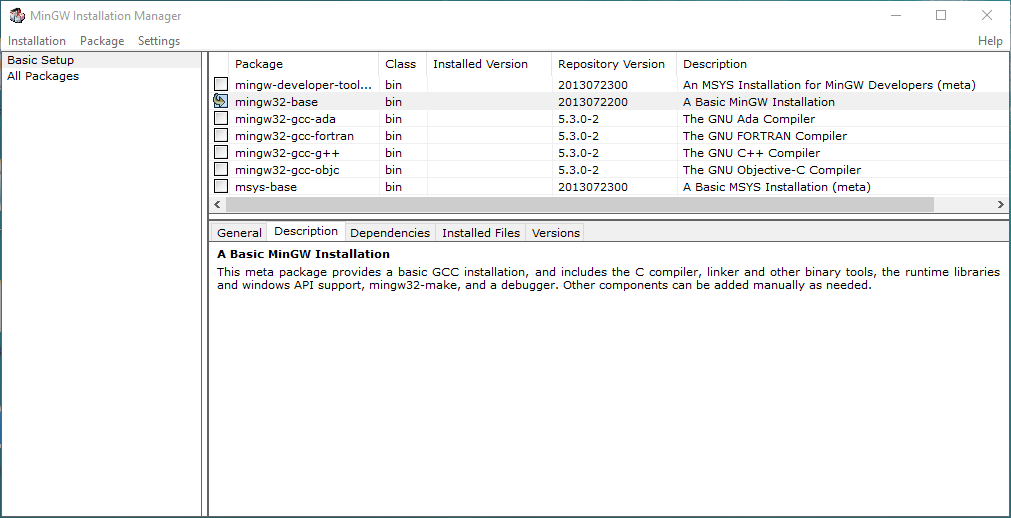1011x518 pixels.
Task: Toggle the msys-base package checkbox
Action: 220,186
